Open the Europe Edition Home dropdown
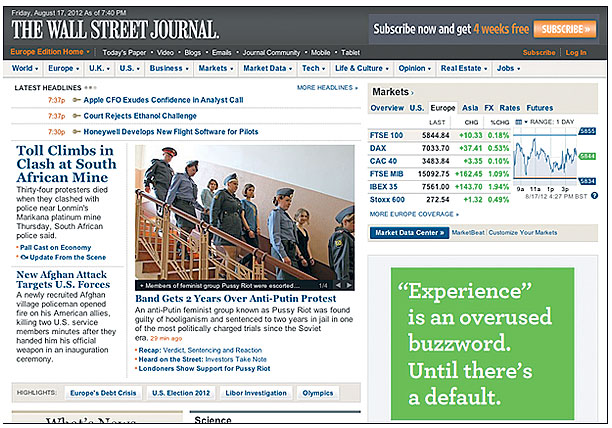Image resolution: width=612 pixels, height=428 pixels. [x=51, y=51]
